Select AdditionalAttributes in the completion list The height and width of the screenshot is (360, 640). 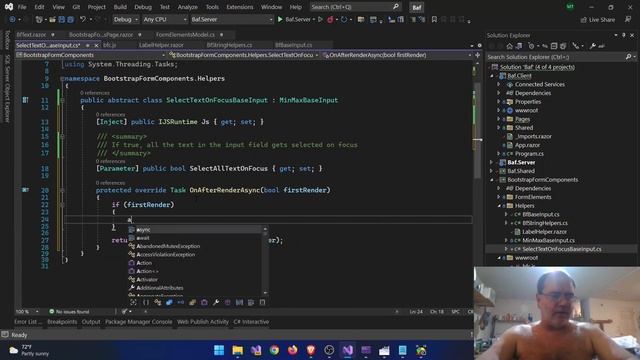click(x=160, y=288)
